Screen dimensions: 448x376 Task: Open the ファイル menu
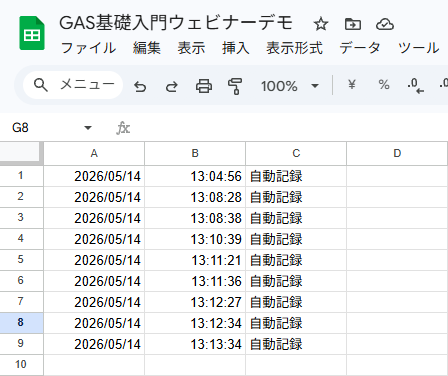pyautogui.click(x=88, y=48)
